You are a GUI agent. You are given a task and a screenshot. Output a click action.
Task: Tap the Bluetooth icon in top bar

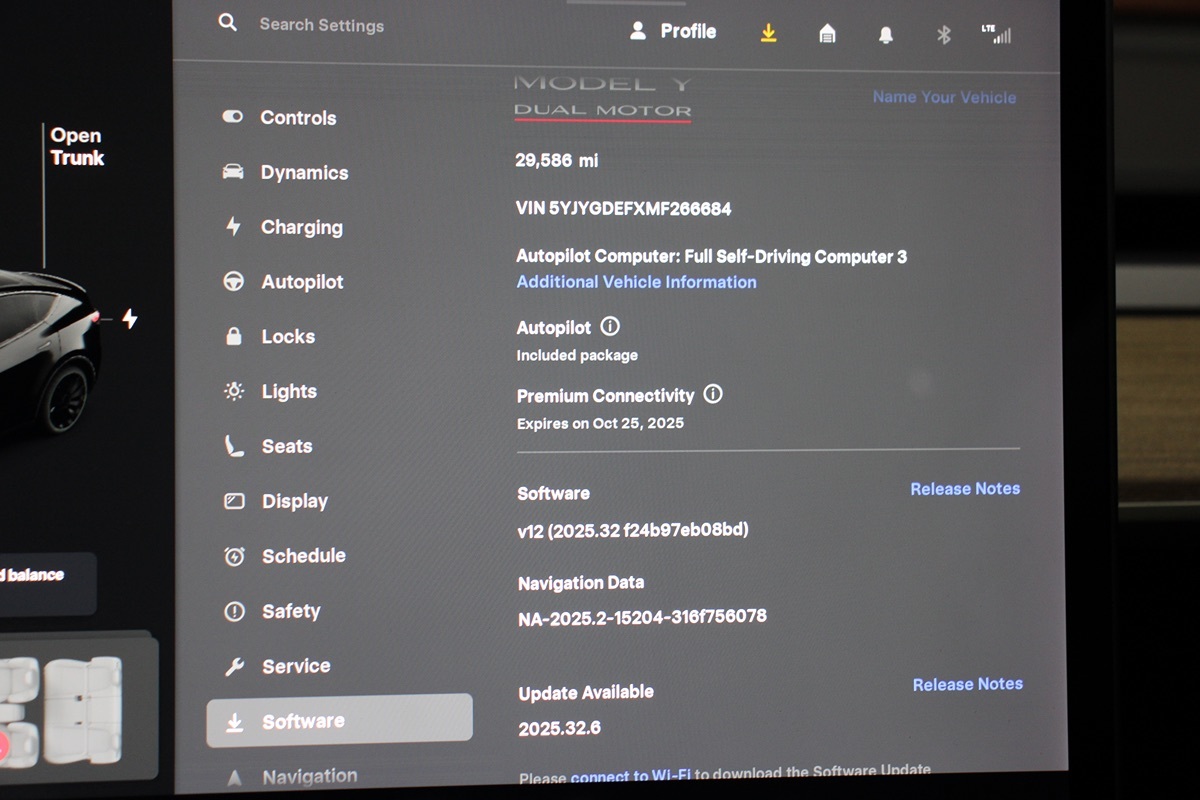click(943, 35)
